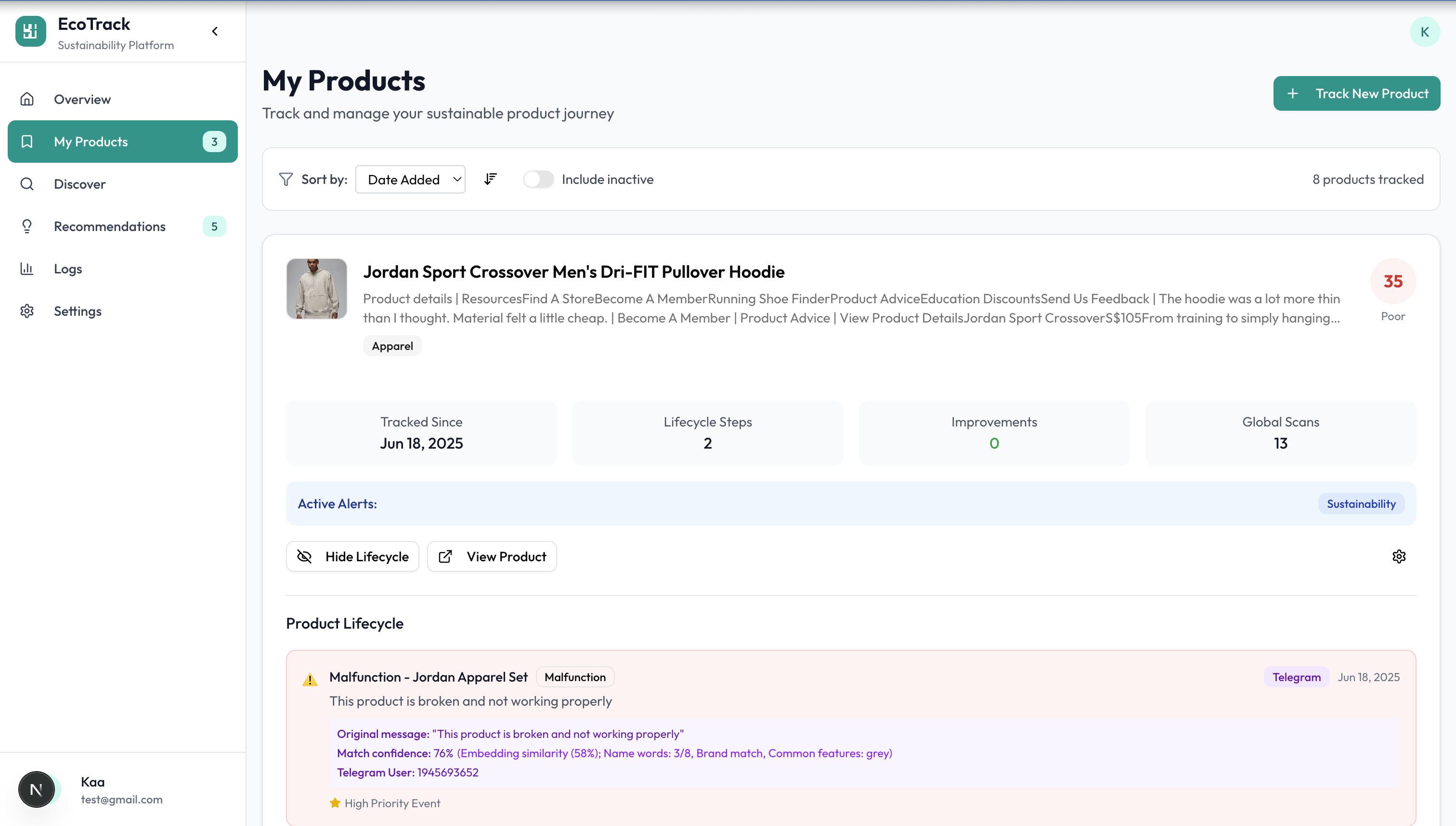This screenshot has width=1456, height=826.
Task: Open the Date Added sort dropdown
Action: pyautogui.click(x=410, y=179)
